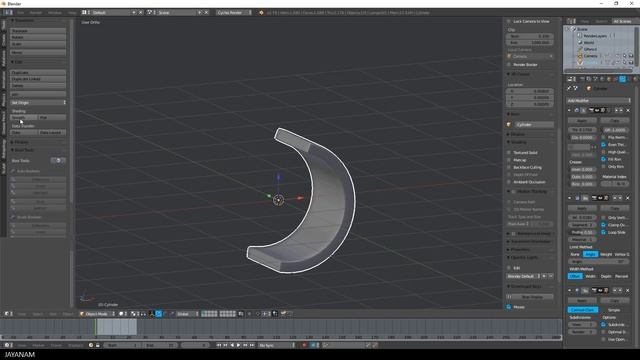Toggle the Backface Culling checkbox
Image resolution: width=640 pixels, height=360 pixels.
[509, 167]
